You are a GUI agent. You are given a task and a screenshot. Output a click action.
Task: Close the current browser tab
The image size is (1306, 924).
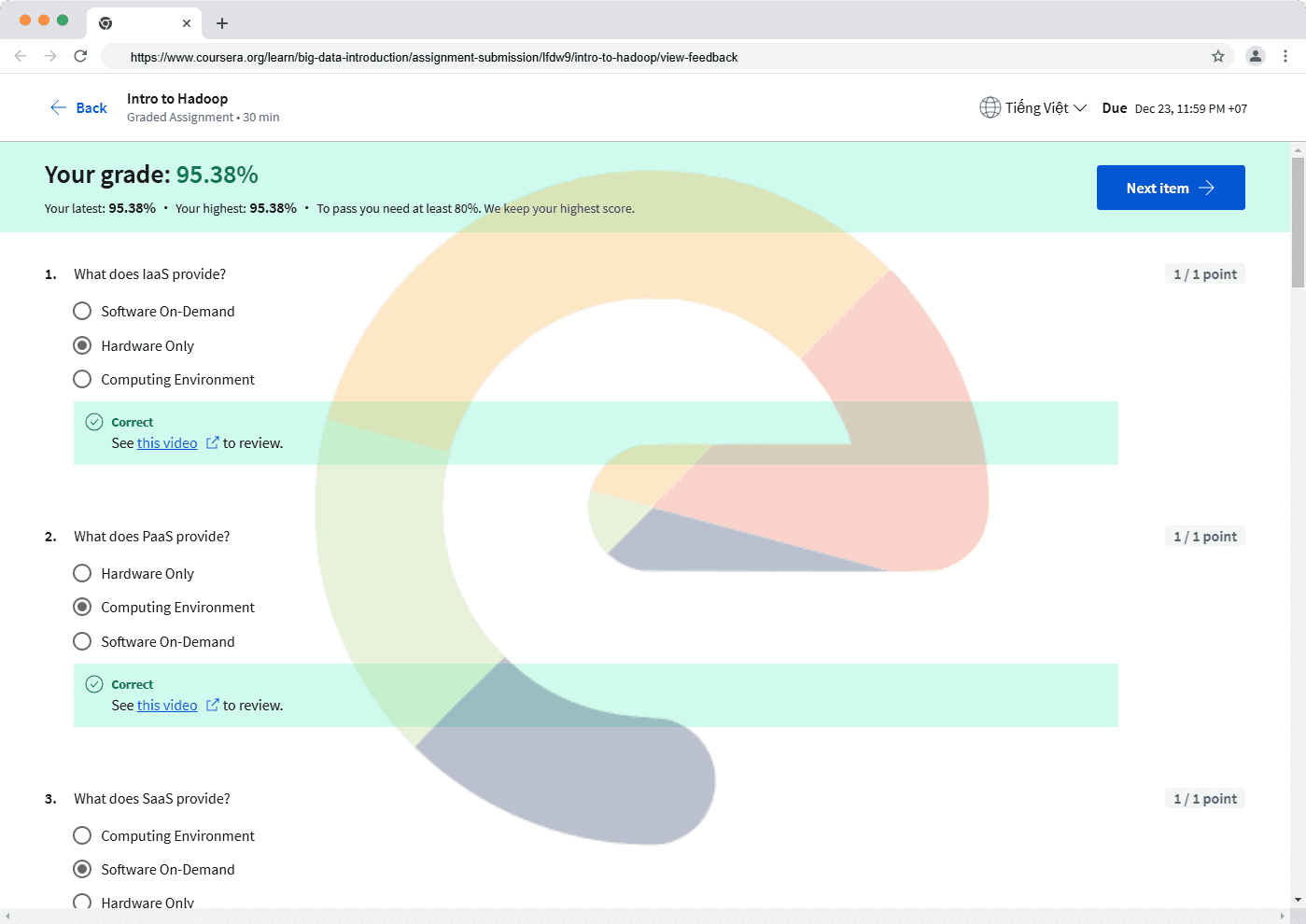click(x=187, y=23)
